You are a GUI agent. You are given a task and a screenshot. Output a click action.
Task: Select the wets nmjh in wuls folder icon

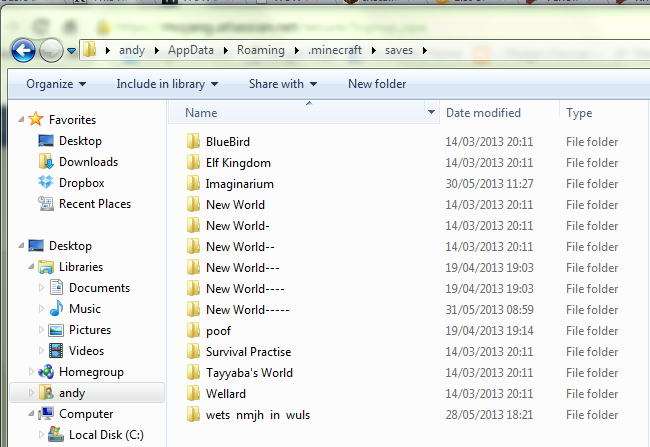point(193,415)
